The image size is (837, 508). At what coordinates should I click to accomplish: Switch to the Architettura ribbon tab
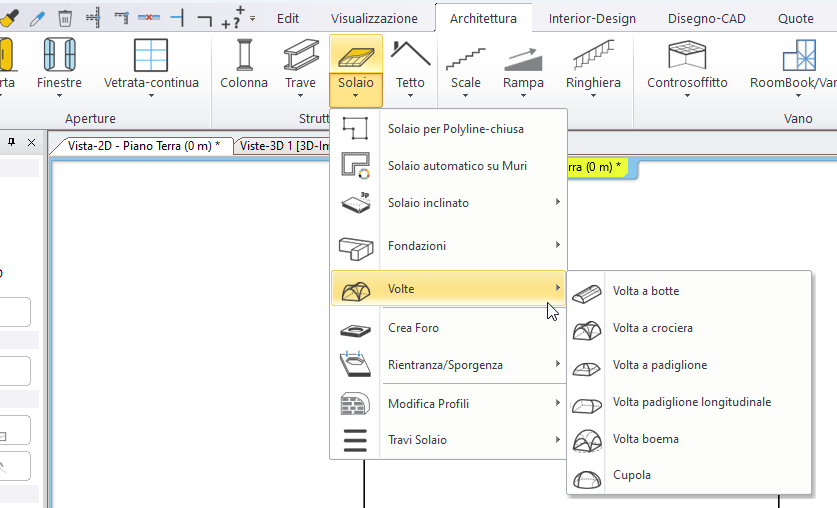coord(483,19)
